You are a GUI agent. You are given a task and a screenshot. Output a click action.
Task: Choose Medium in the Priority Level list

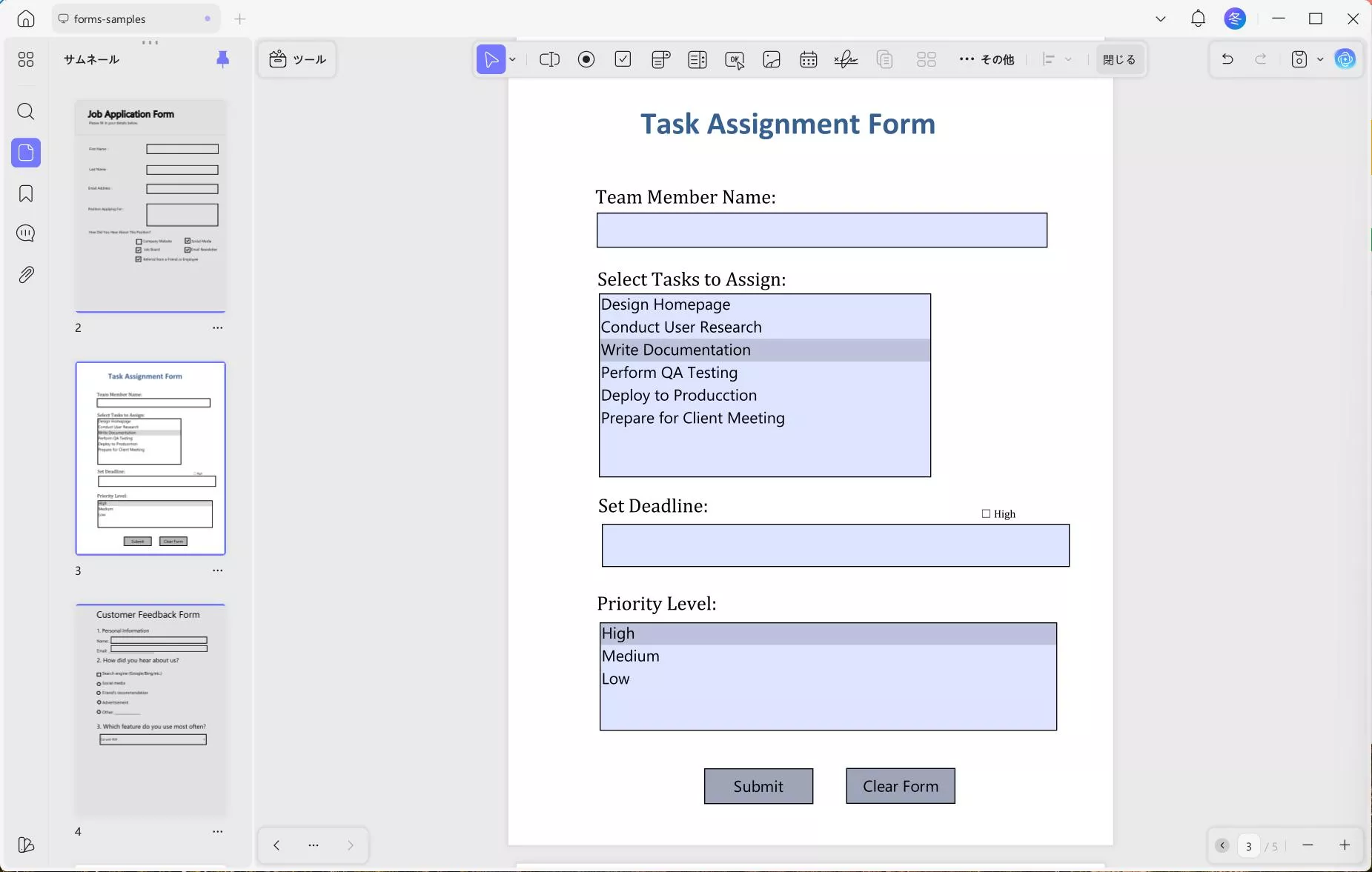pyautogui.click(x=828, y=656)
